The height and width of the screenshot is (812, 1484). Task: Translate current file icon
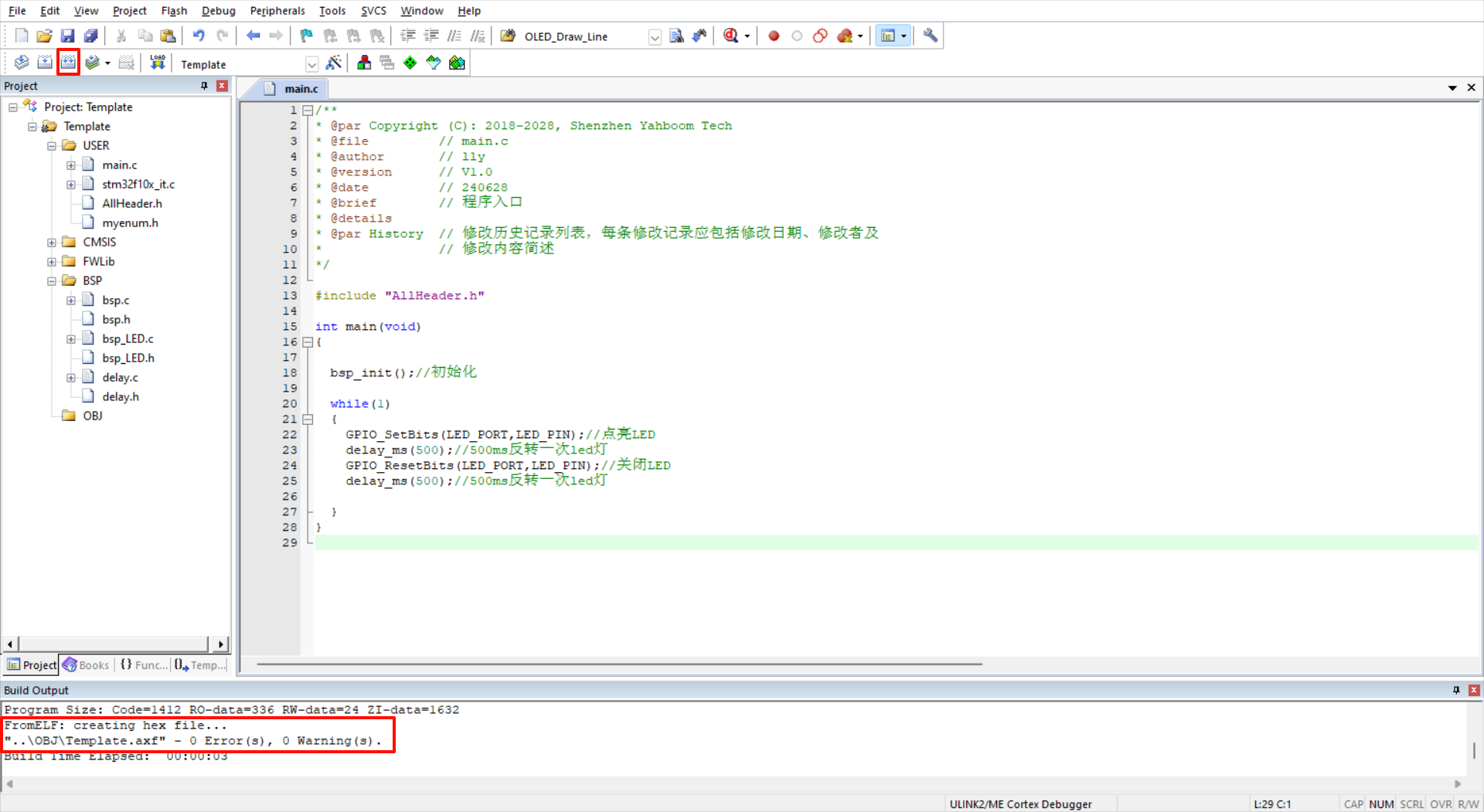coord(22,63)
